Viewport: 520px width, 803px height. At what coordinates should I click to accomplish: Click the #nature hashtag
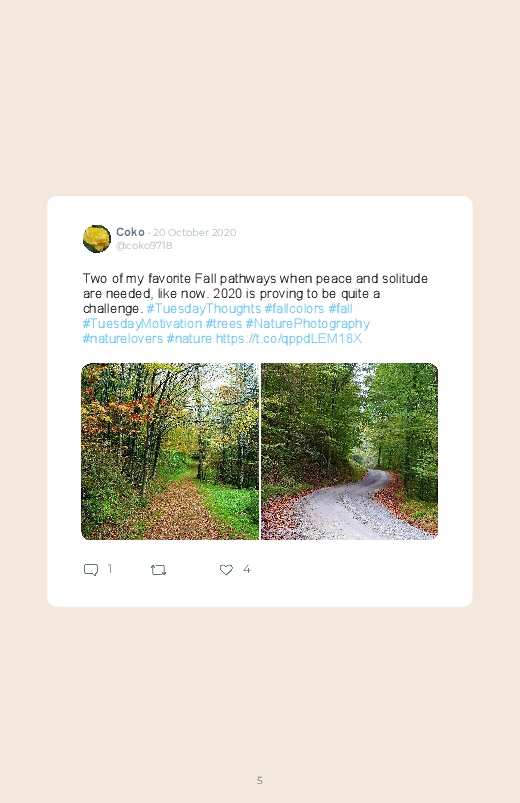point(189,339)
